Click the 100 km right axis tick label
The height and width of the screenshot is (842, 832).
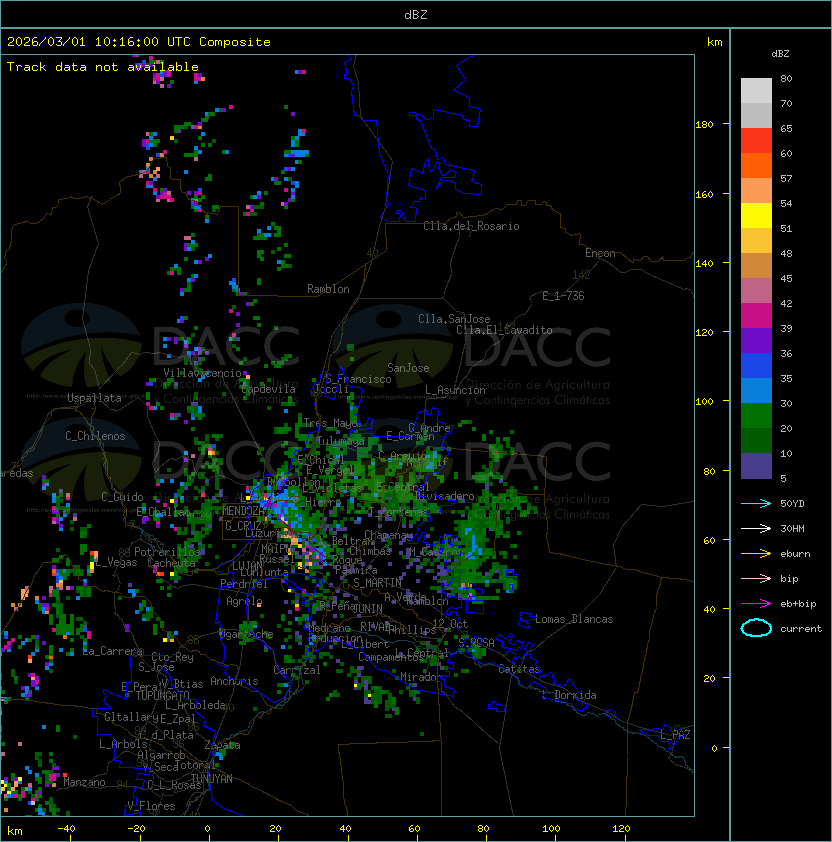(704, 402)
